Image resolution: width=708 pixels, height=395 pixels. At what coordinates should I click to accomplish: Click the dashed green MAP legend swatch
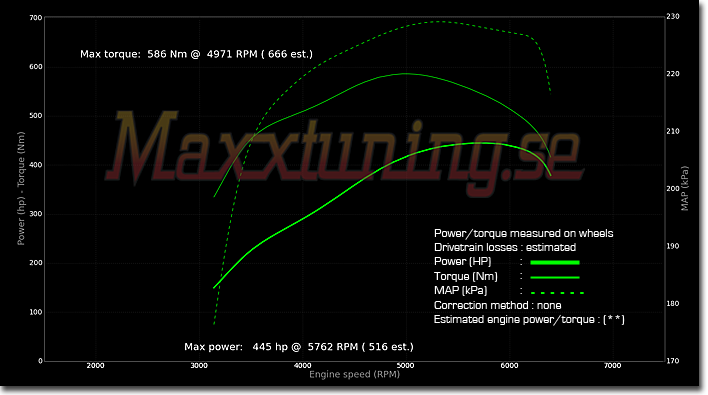pos(557,293)
